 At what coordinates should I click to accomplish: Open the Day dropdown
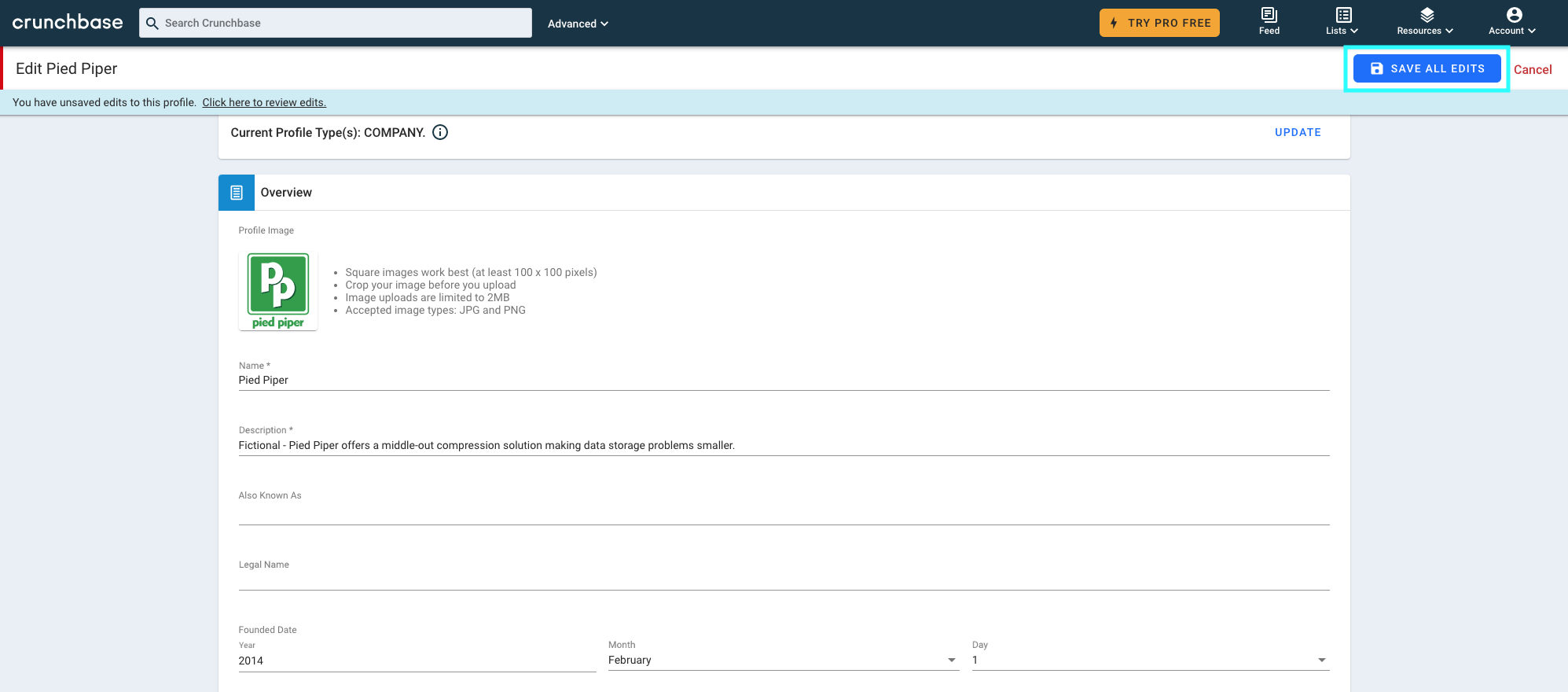pos(1151,660)
